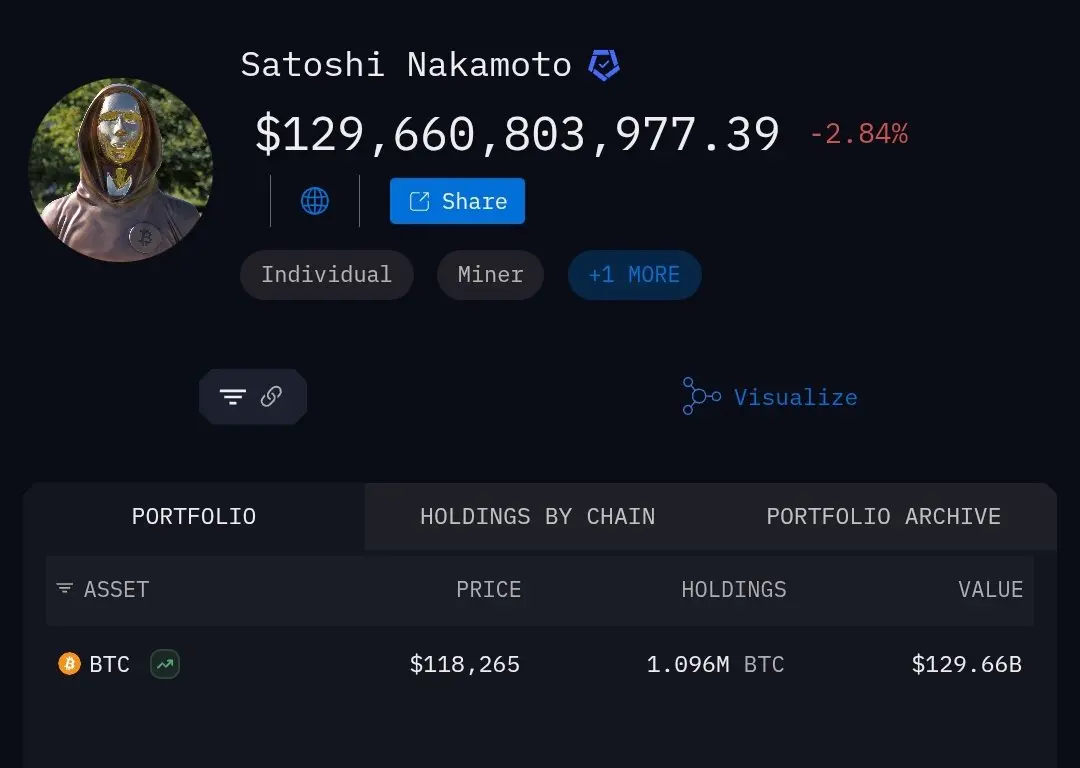This screenshot has width=1080, height=768.
Task: Click the Visualize graph node icon
Action: coord(701,396)
